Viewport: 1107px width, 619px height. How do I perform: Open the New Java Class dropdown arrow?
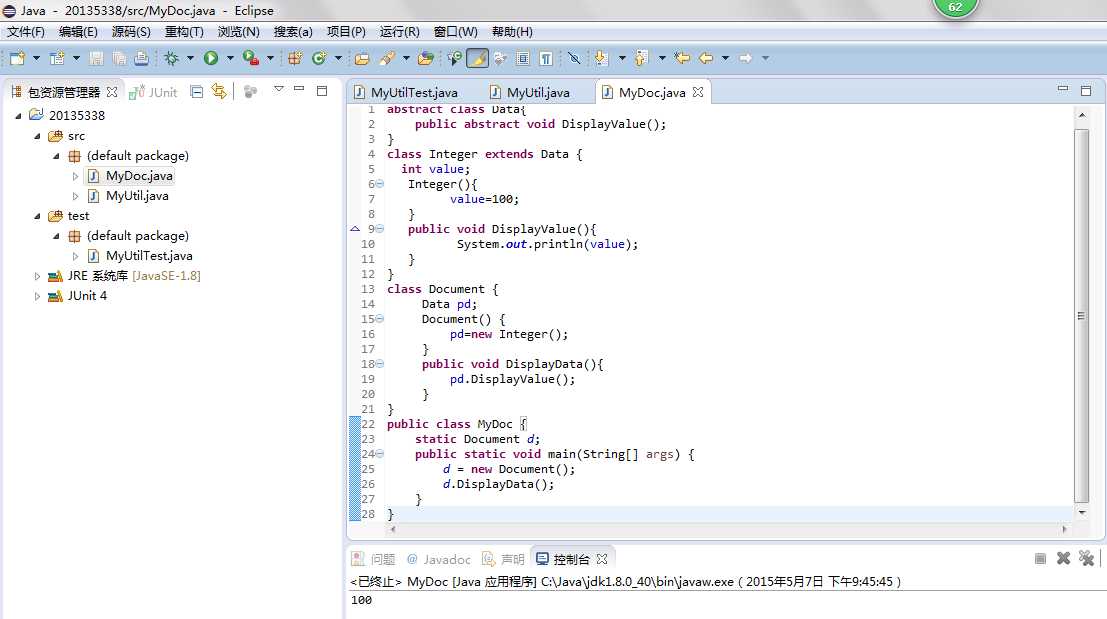(338, 58)
